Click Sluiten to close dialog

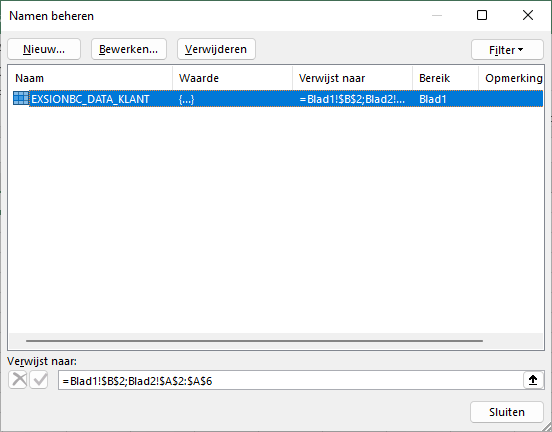507,412
